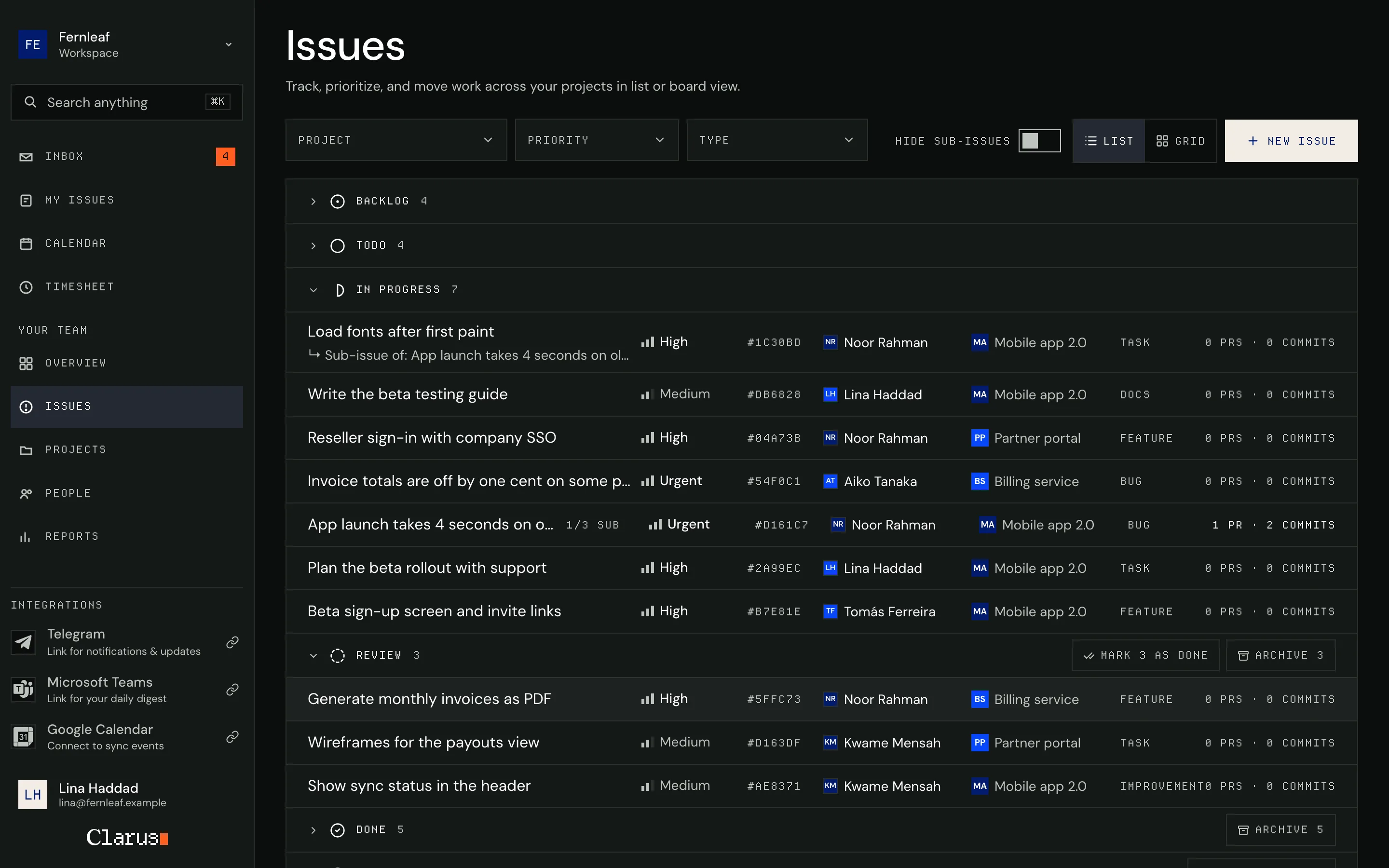The height and width of the screenshot is (868, 1389).
Task: Open the Fernleaf workspace switcher chevron
Action: [229, 44]
